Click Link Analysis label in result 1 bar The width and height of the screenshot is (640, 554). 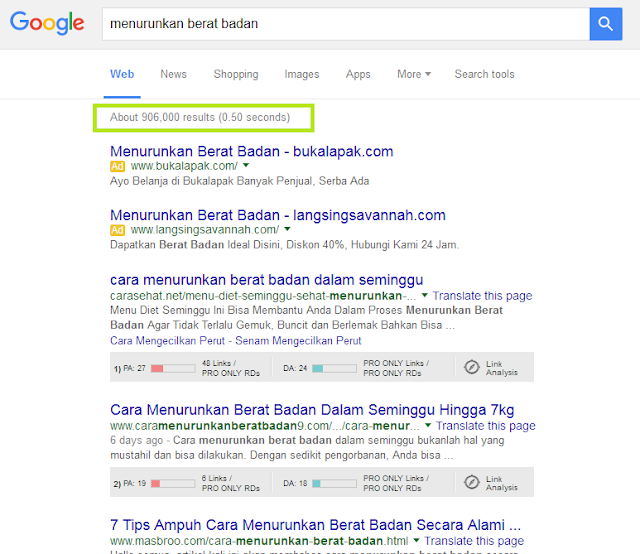[x=502, y=368]
